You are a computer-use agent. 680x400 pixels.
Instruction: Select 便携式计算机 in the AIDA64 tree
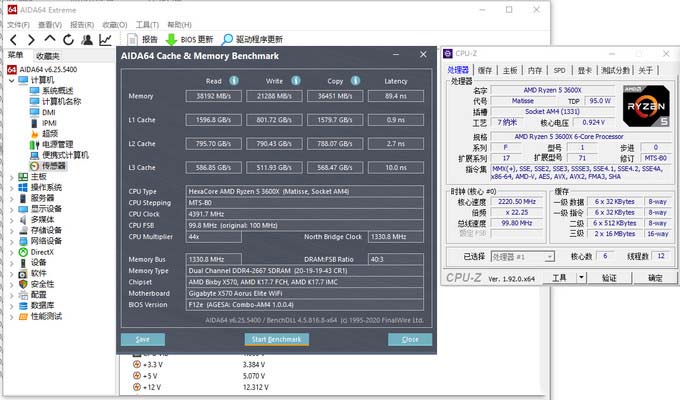(59, 155)
